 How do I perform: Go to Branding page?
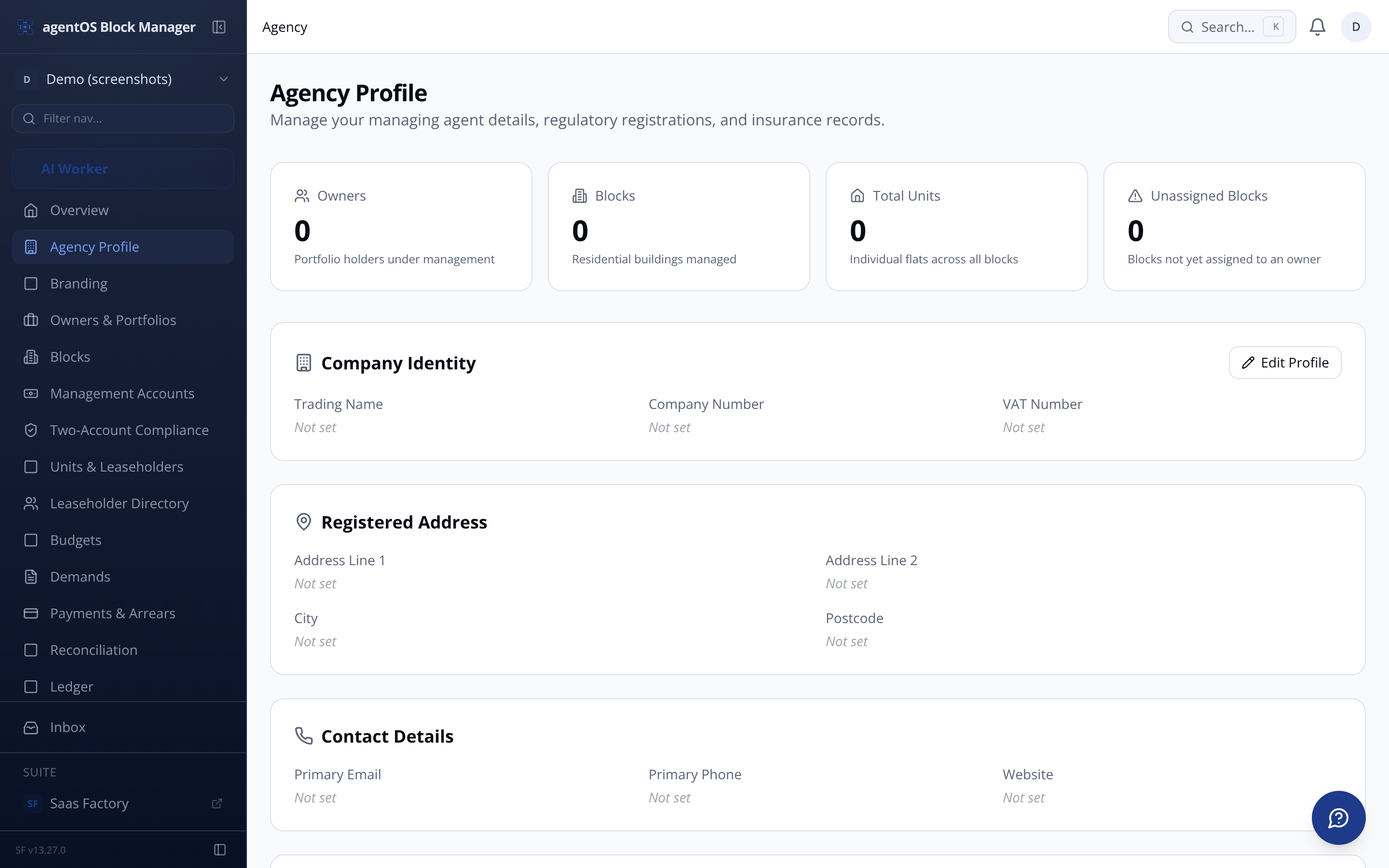coord(123,284)
